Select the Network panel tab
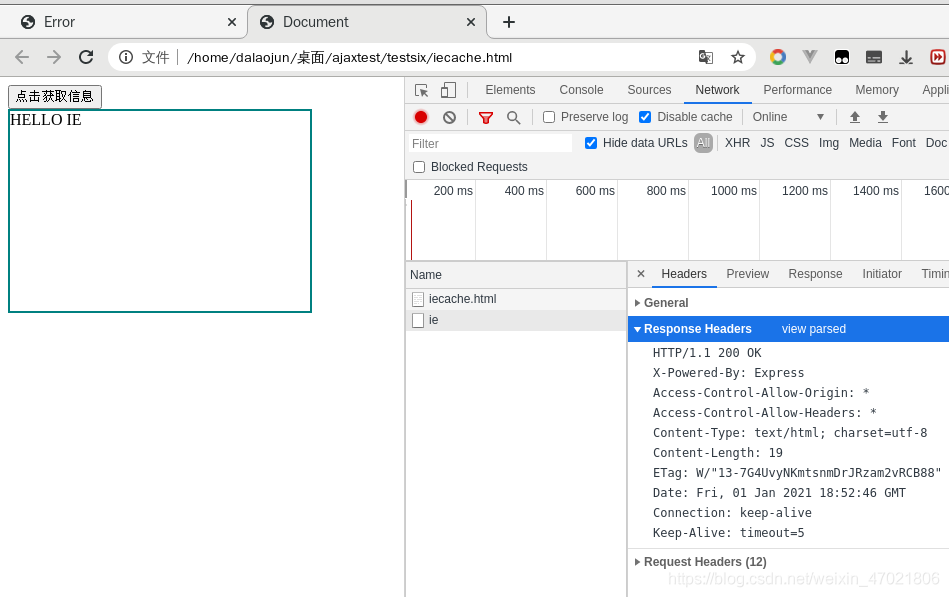Image resolution: width=949 pixels, height=597 pixels. coord(717,90)
